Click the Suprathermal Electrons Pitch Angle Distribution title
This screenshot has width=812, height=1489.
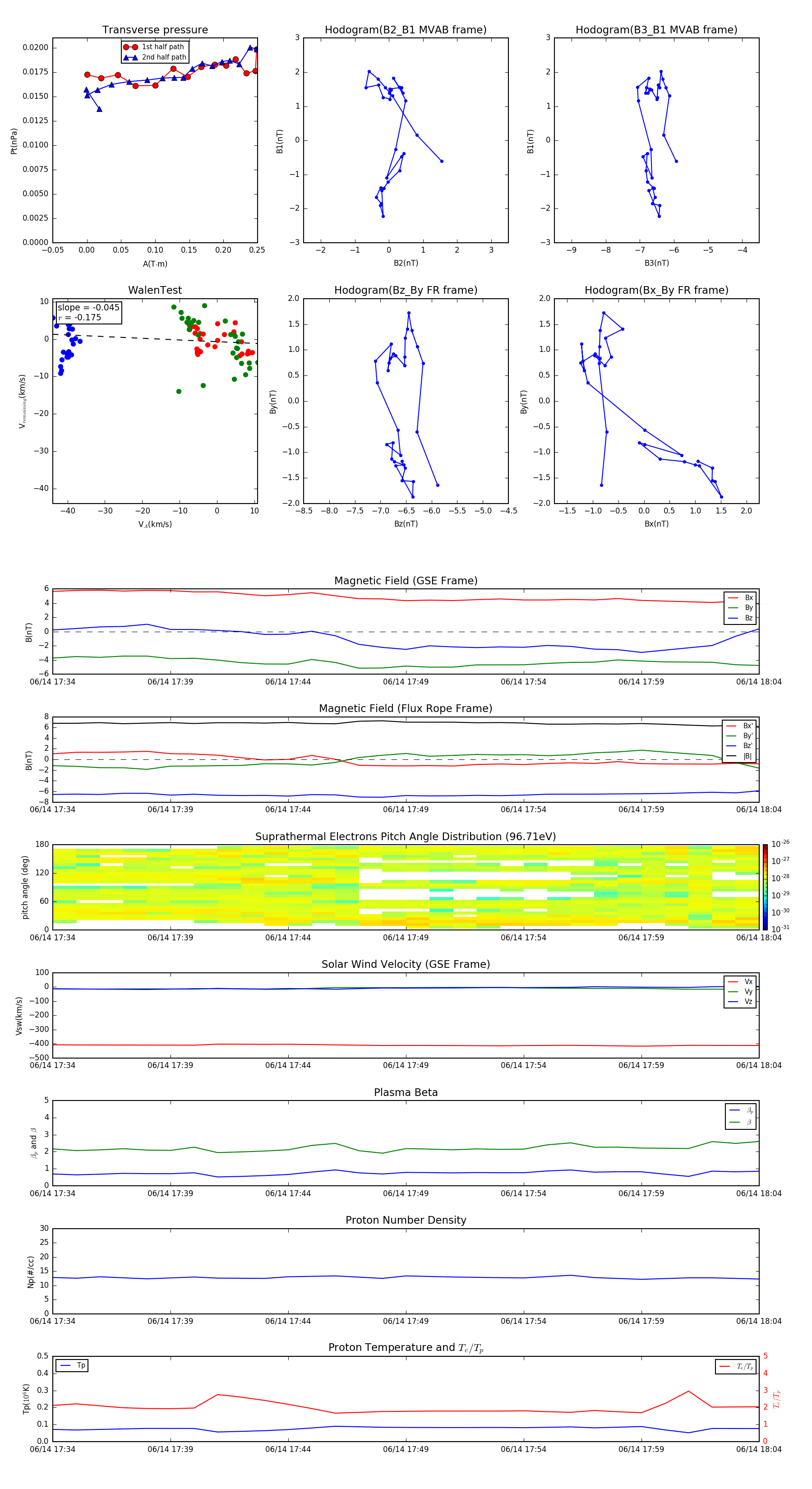coord(406,837)
